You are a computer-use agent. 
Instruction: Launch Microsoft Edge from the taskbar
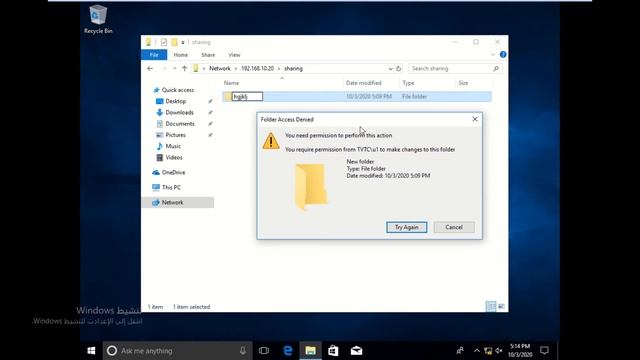point(288,351)
